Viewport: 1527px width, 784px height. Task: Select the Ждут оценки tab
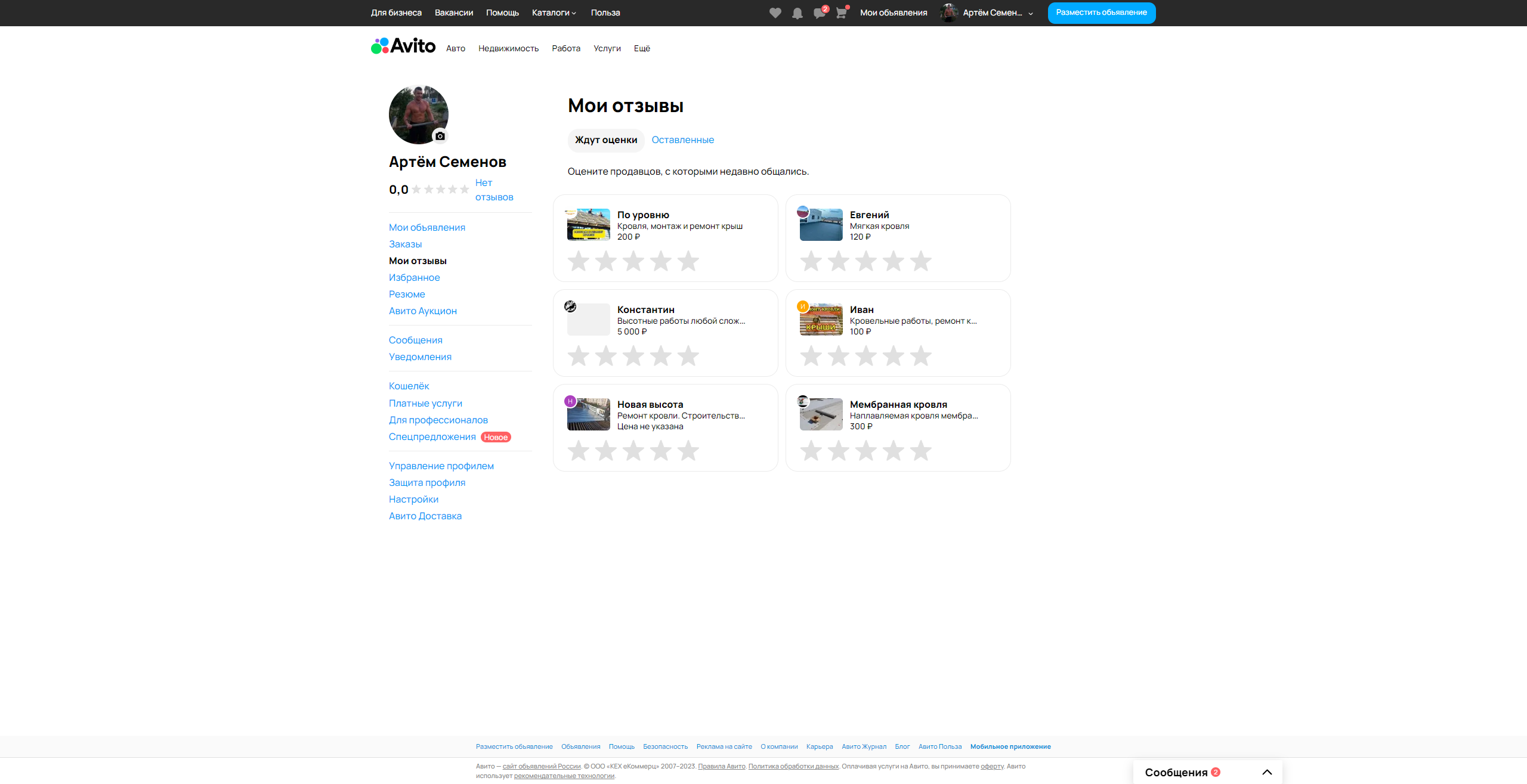(x=606, y=140)
